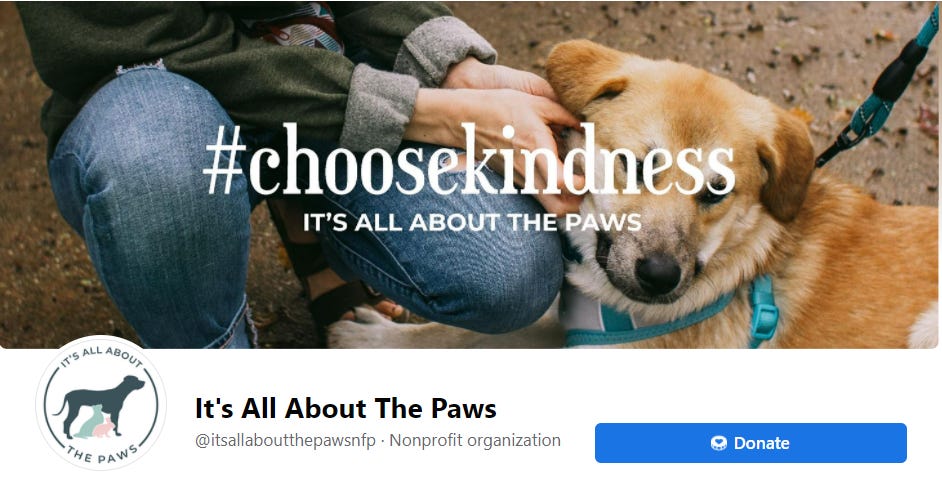The image size is (942, 486).
Task: Click the curved 'IT'S ALL ABOUT' logo text
Action: [x=100, y=355]
